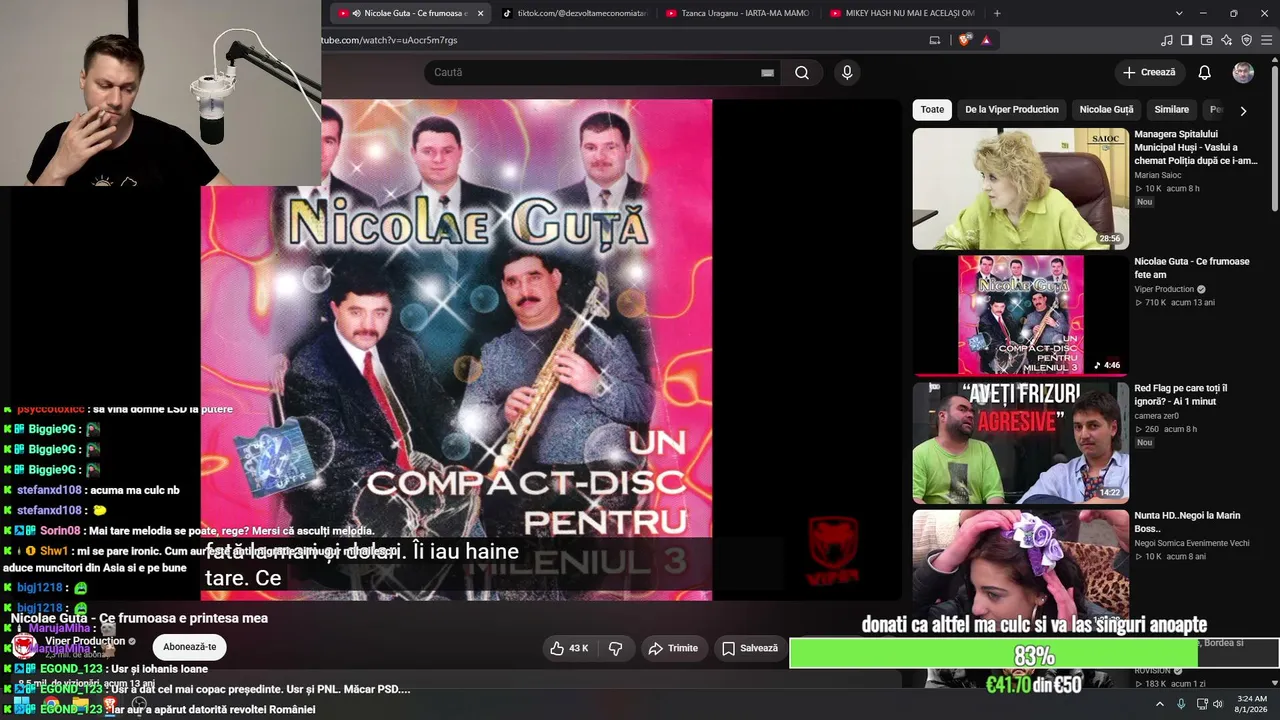The height and width of the screenshot is (720, 1280).
Task: Open the Brave Wallet icon
Action: click(x=1206, y=40)
